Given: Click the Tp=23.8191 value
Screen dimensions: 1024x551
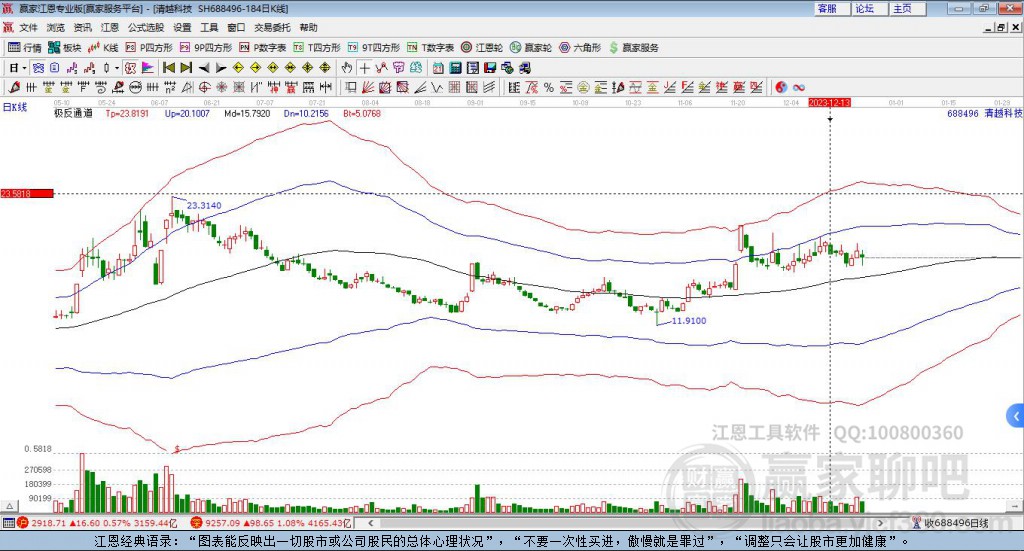Looking at the screenshot, I should coord(127,113).
